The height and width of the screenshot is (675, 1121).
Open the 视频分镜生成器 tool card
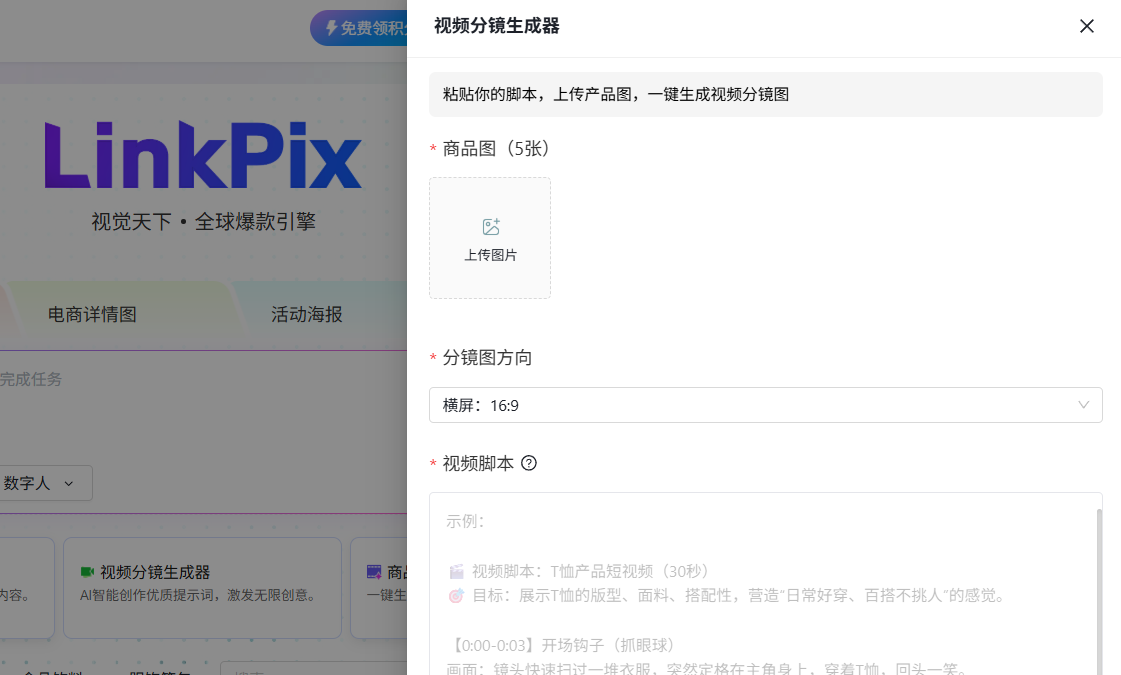(202, 586)
